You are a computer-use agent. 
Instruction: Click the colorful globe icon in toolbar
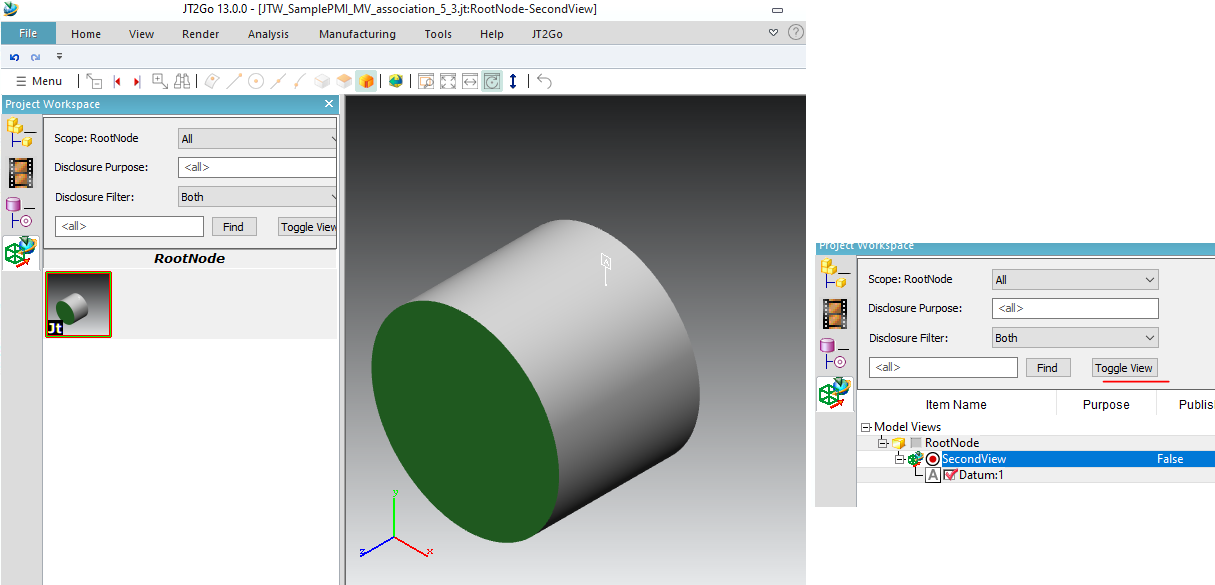pyautogui.click(x=396, y=81)
